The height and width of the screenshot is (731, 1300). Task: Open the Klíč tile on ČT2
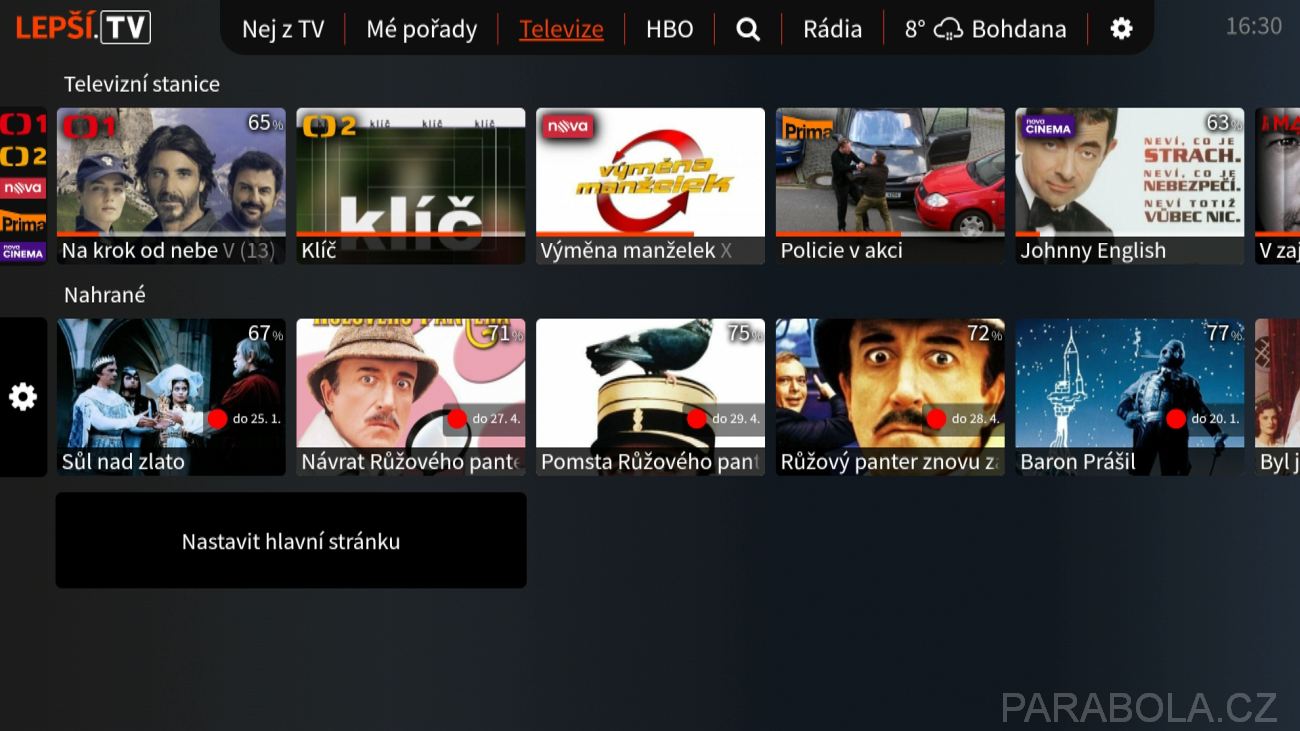(x=411, y=186)
